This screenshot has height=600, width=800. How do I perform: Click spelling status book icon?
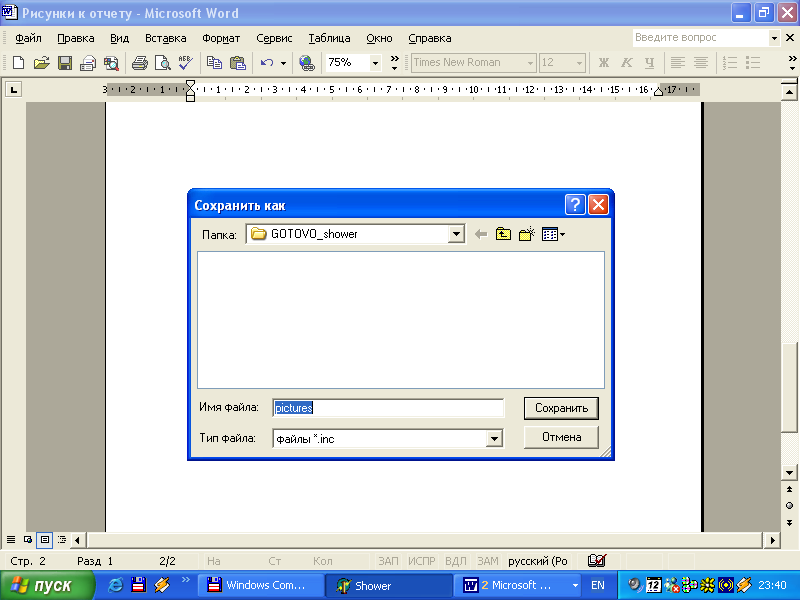point(596,561)
